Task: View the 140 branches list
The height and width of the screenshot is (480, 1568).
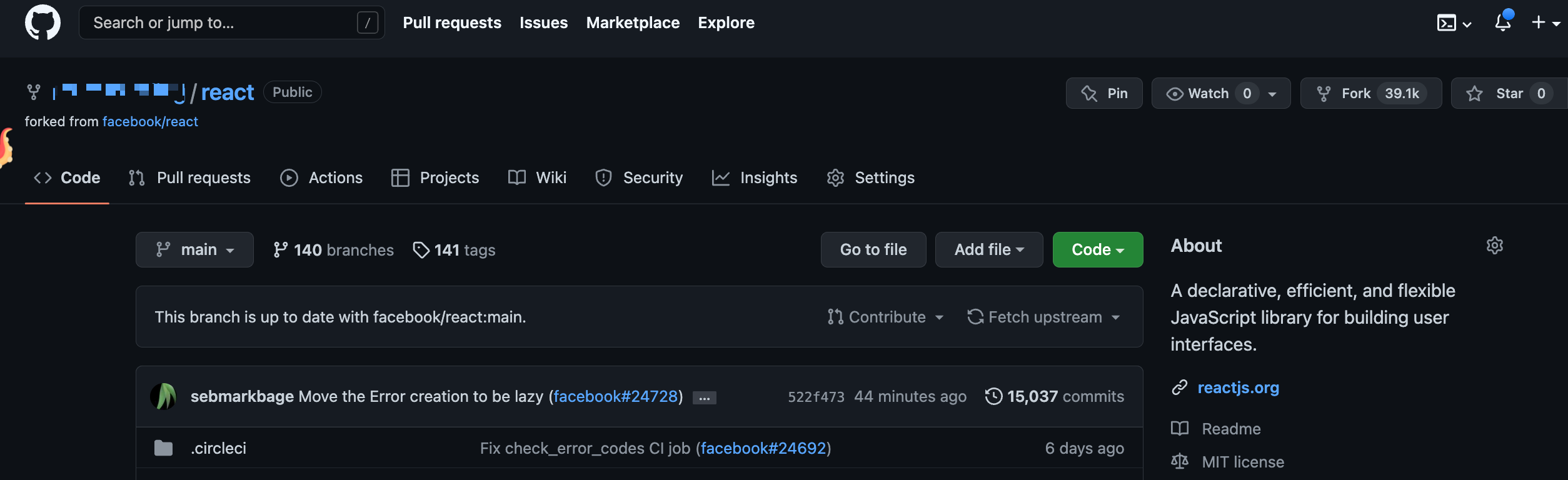Action: tap(333, 250)
